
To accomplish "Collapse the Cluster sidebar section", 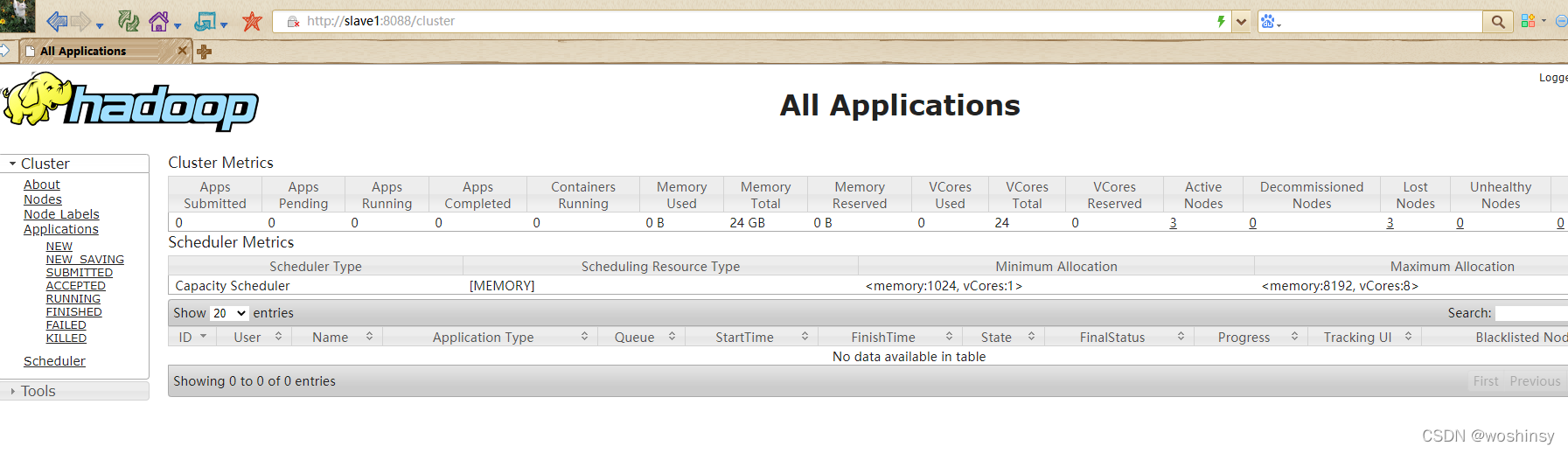I will click(74, 164).
